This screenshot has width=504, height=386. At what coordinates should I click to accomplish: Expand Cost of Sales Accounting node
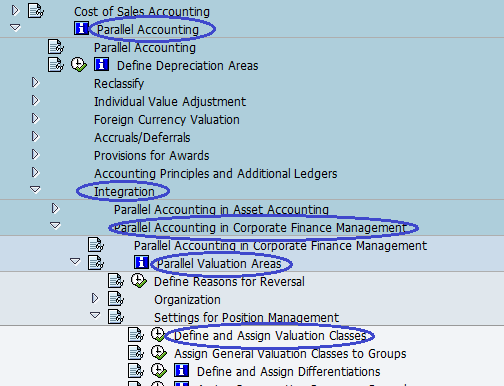15,10
